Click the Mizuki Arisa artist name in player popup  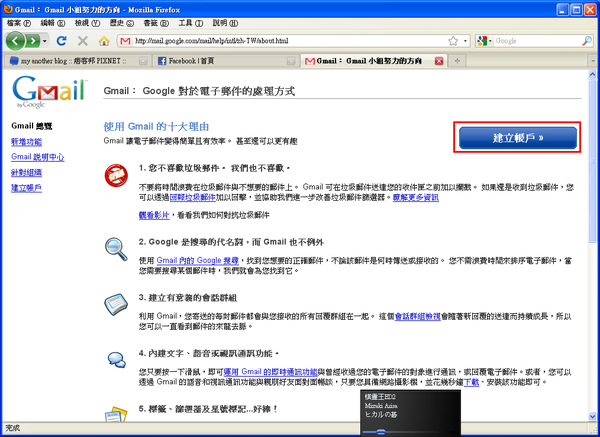click(x=381, y=406)
